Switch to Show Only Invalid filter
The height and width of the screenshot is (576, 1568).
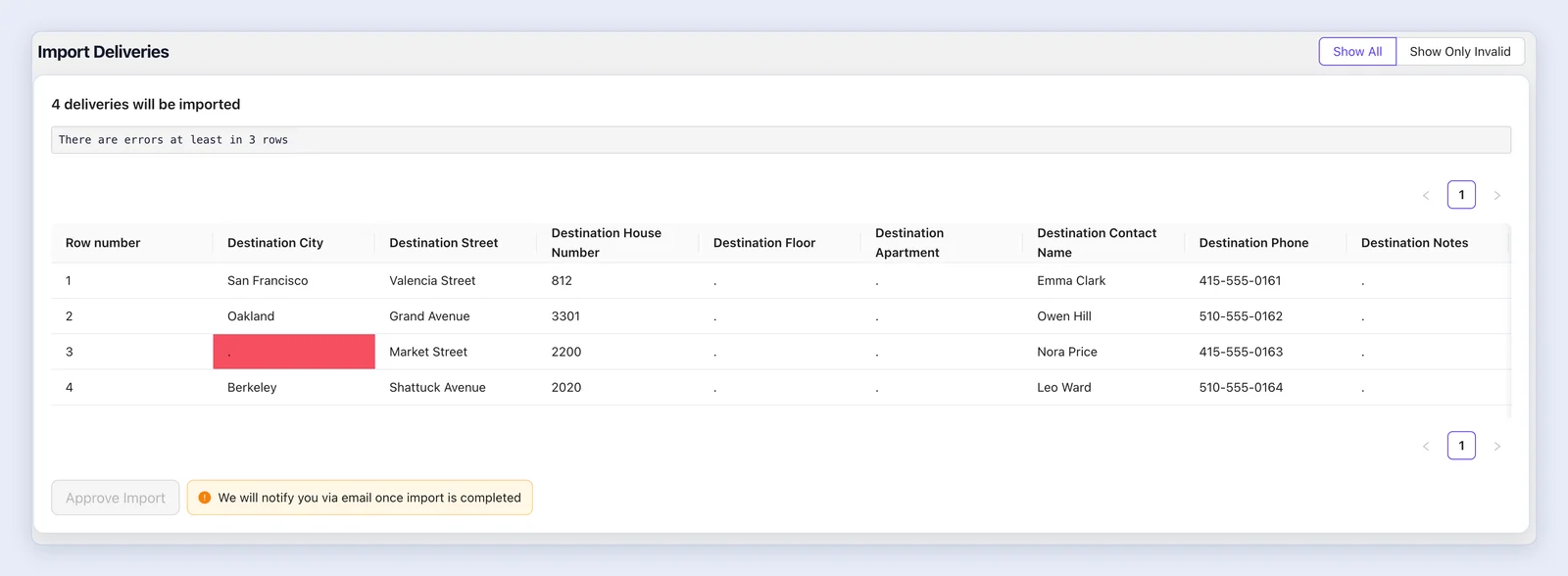point(1460,52)
